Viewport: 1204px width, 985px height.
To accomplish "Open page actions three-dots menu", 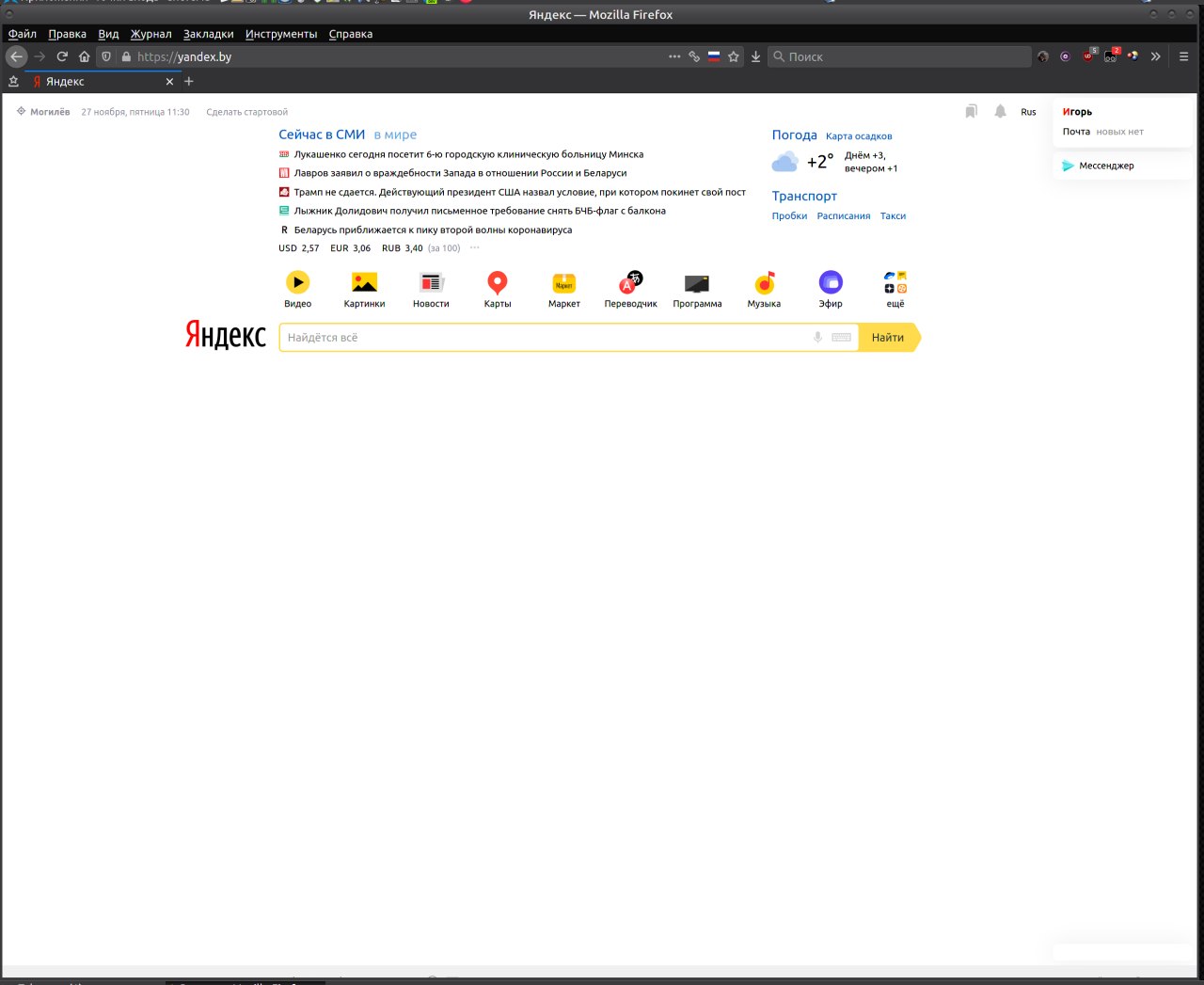I will tap(674, 56).
